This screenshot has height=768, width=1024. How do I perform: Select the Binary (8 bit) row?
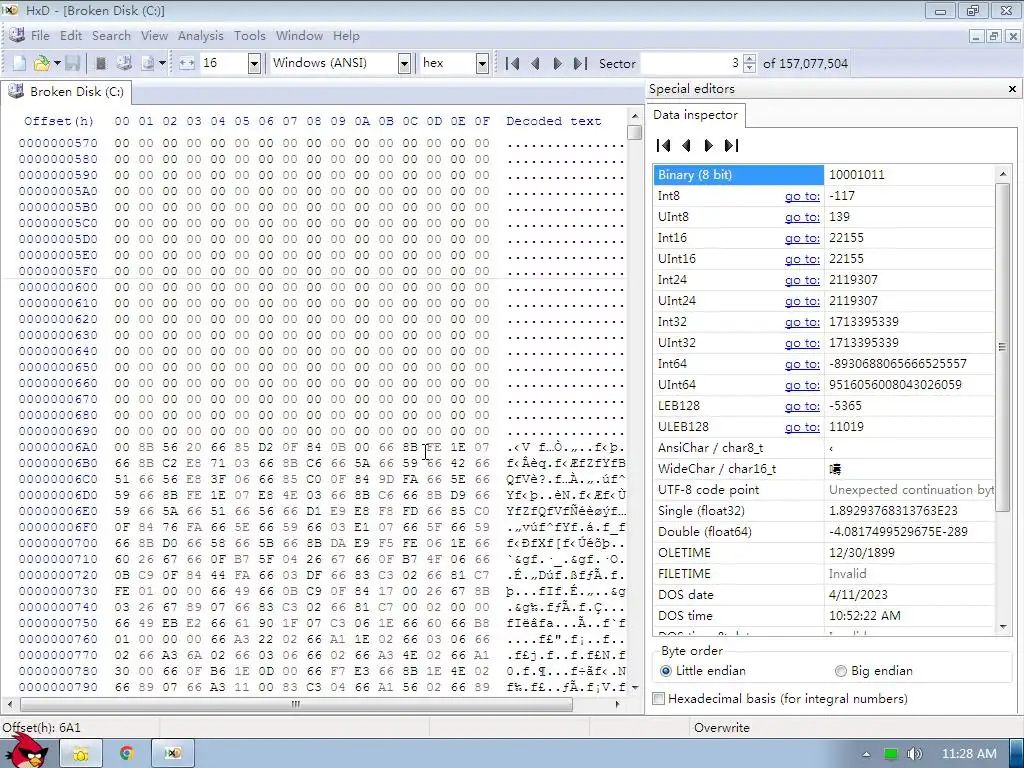(824, 175)
